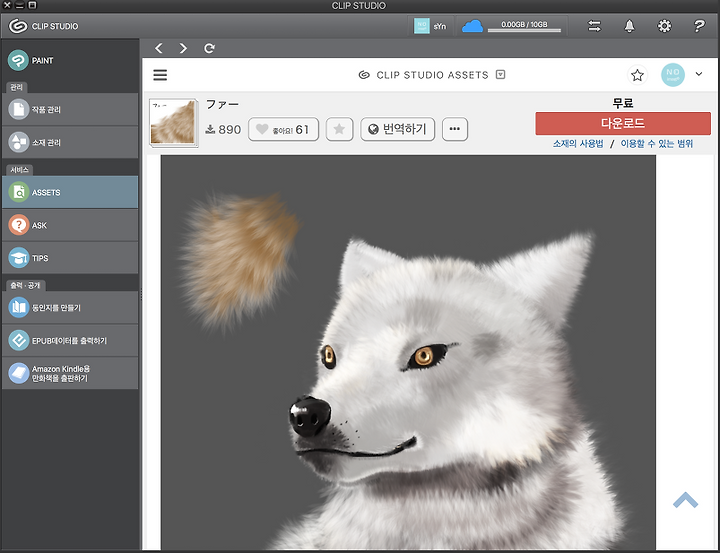720x553 pixels.
Task: Click the 무료 price label
Action: [x=623, y=103]
